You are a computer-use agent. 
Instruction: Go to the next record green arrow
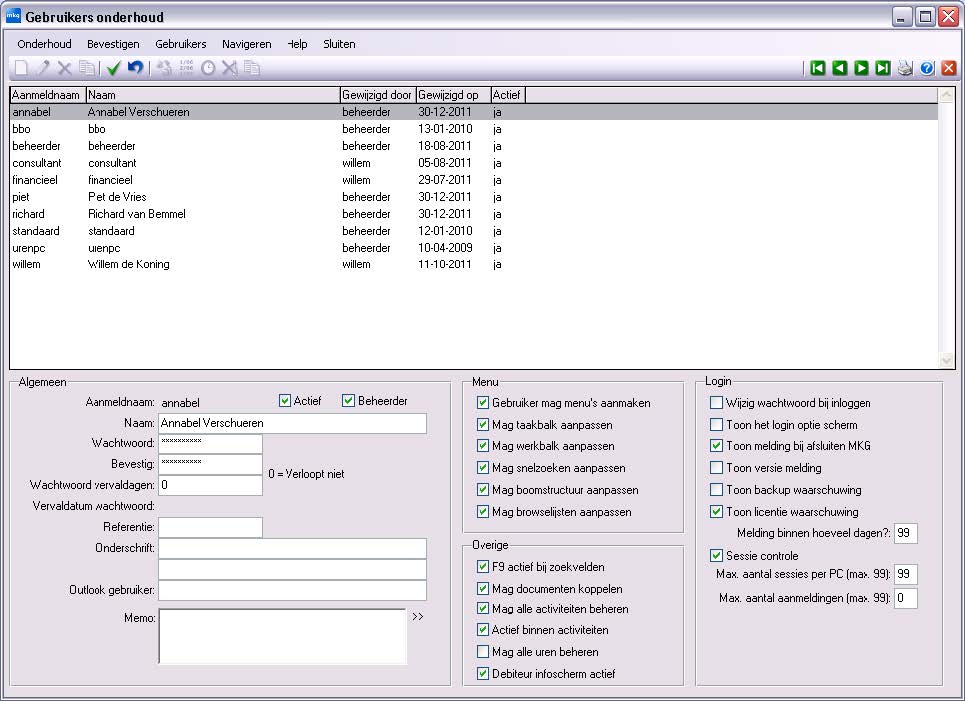[x=862, y=68]
